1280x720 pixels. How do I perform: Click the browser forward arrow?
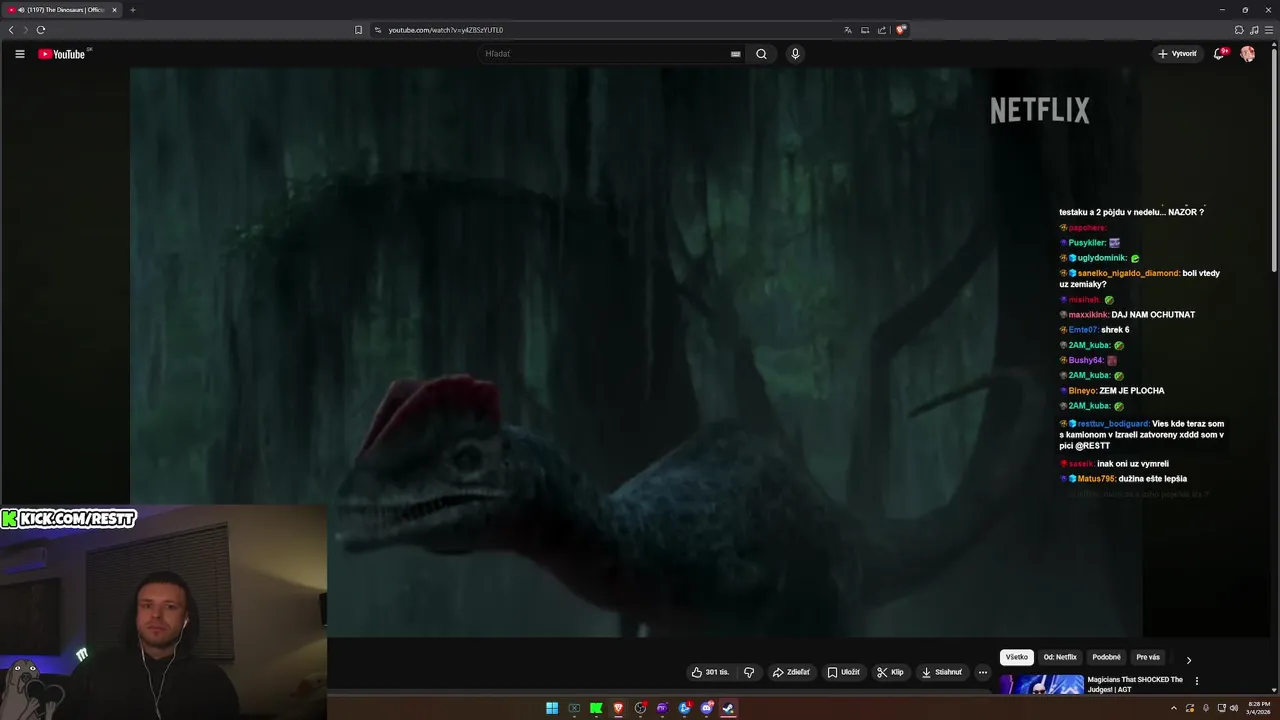point(26,30)
